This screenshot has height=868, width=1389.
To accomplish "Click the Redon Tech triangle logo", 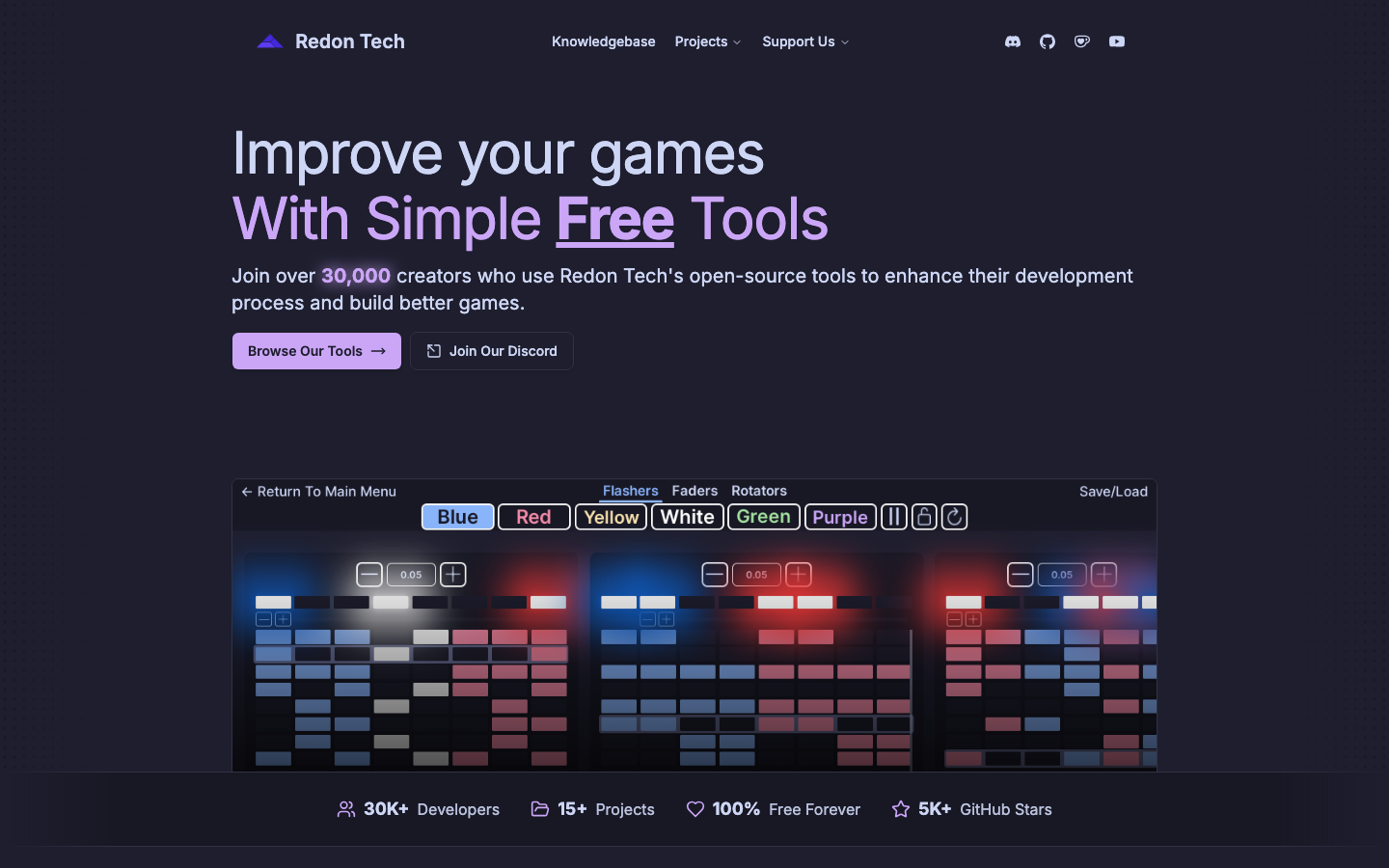I will [x=270, y=41].
